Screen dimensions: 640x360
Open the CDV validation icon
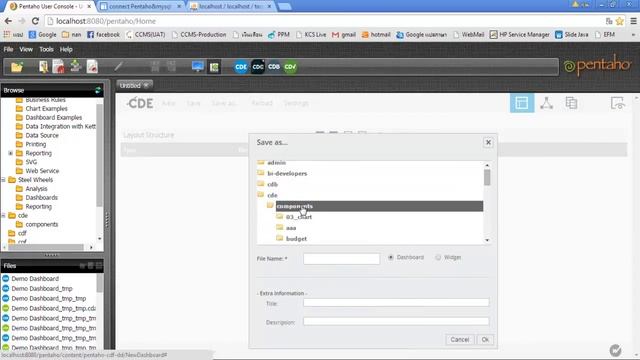pyautogui.click(x=290, y=67)
